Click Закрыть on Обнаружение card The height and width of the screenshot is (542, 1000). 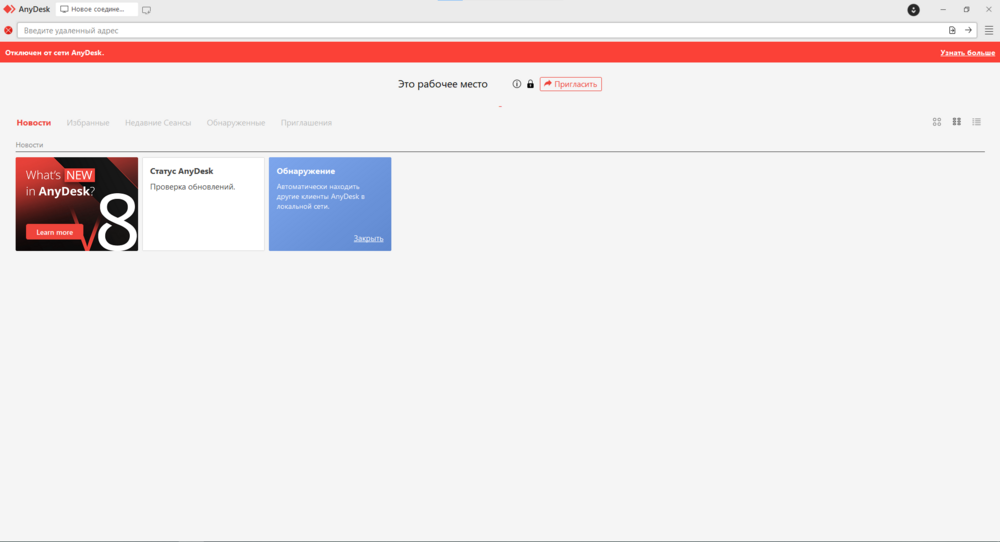(369, 238)
